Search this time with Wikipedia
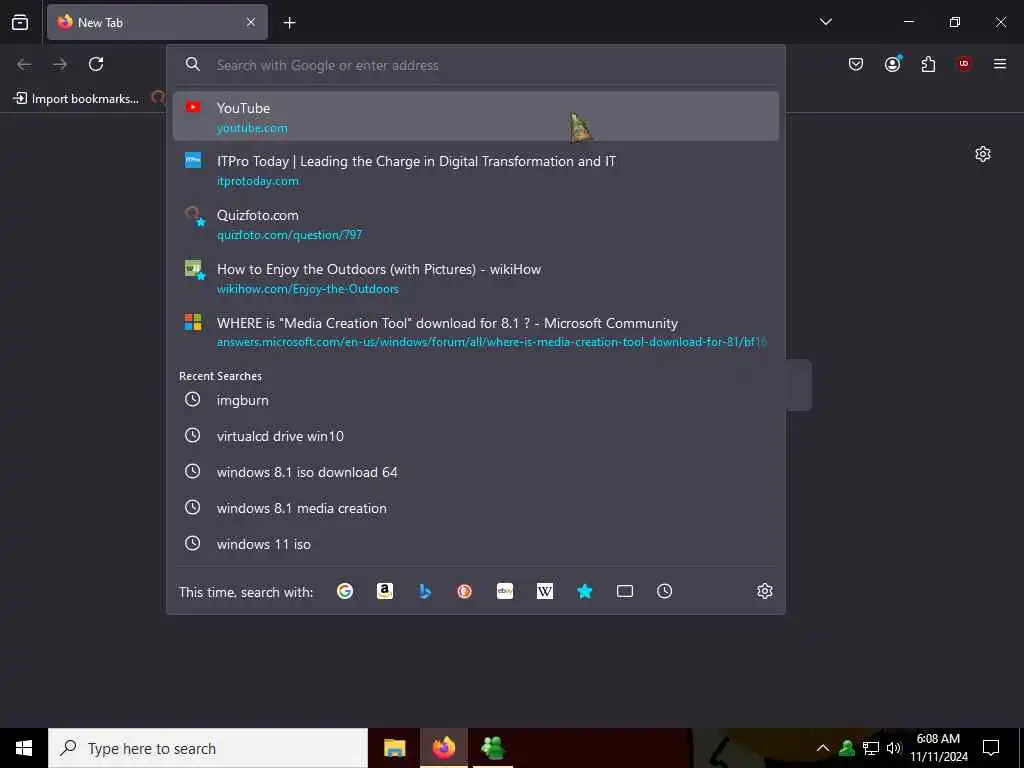The width and height of the screenshot is (1024, 768). click(x=545, y=591)
